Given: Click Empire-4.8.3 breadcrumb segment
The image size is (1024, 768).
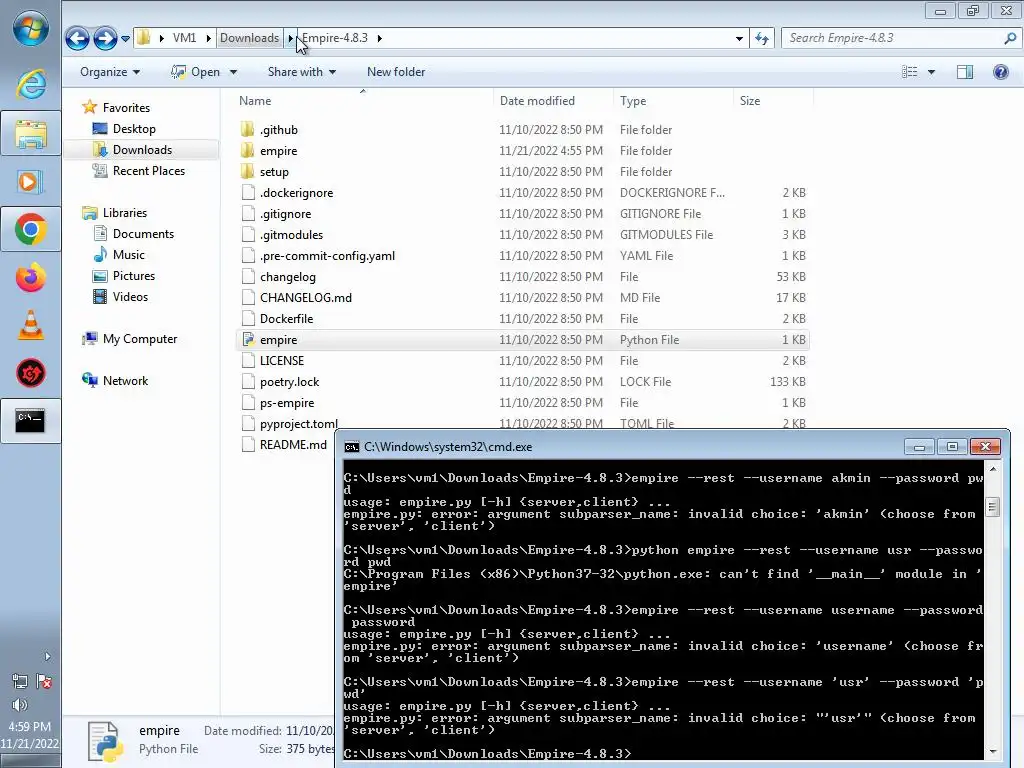Looking at the screenshot, I should (x=335, y=38).
